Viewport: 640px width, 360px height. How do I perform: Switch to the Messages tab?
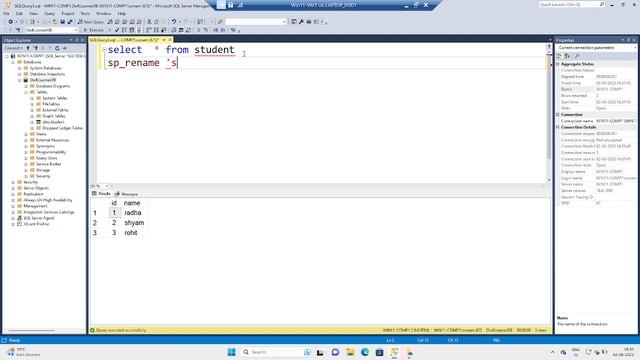pos(127,194)
